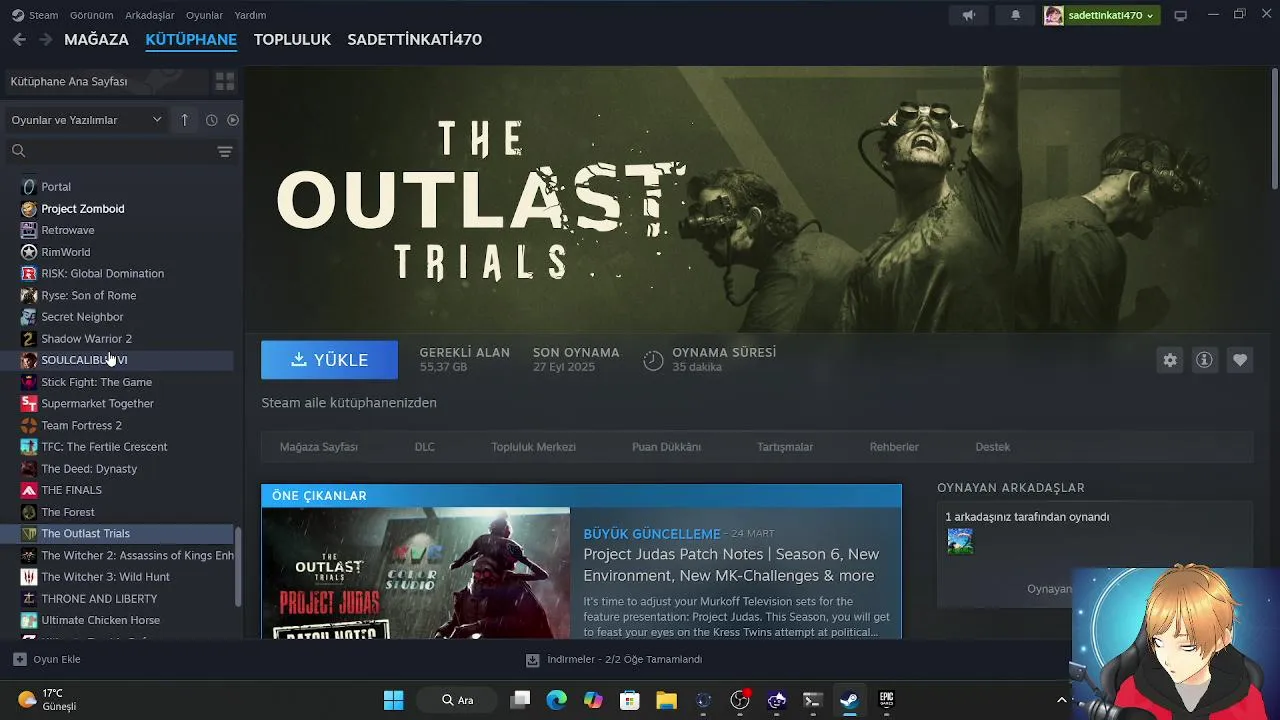Image resolution: width=1280 pixels, height=720 pixels.
Task: Open File Explorer from taskbar
Action: pos(666,700)
